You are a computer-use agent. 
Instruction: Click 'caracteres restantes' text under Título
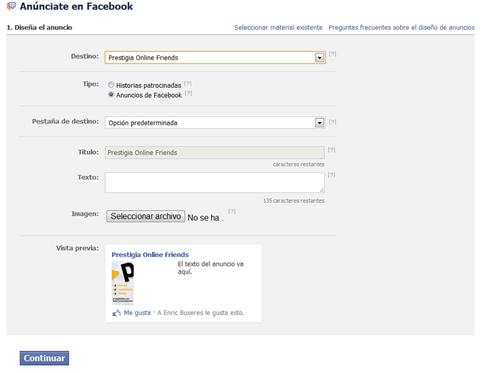298,164
